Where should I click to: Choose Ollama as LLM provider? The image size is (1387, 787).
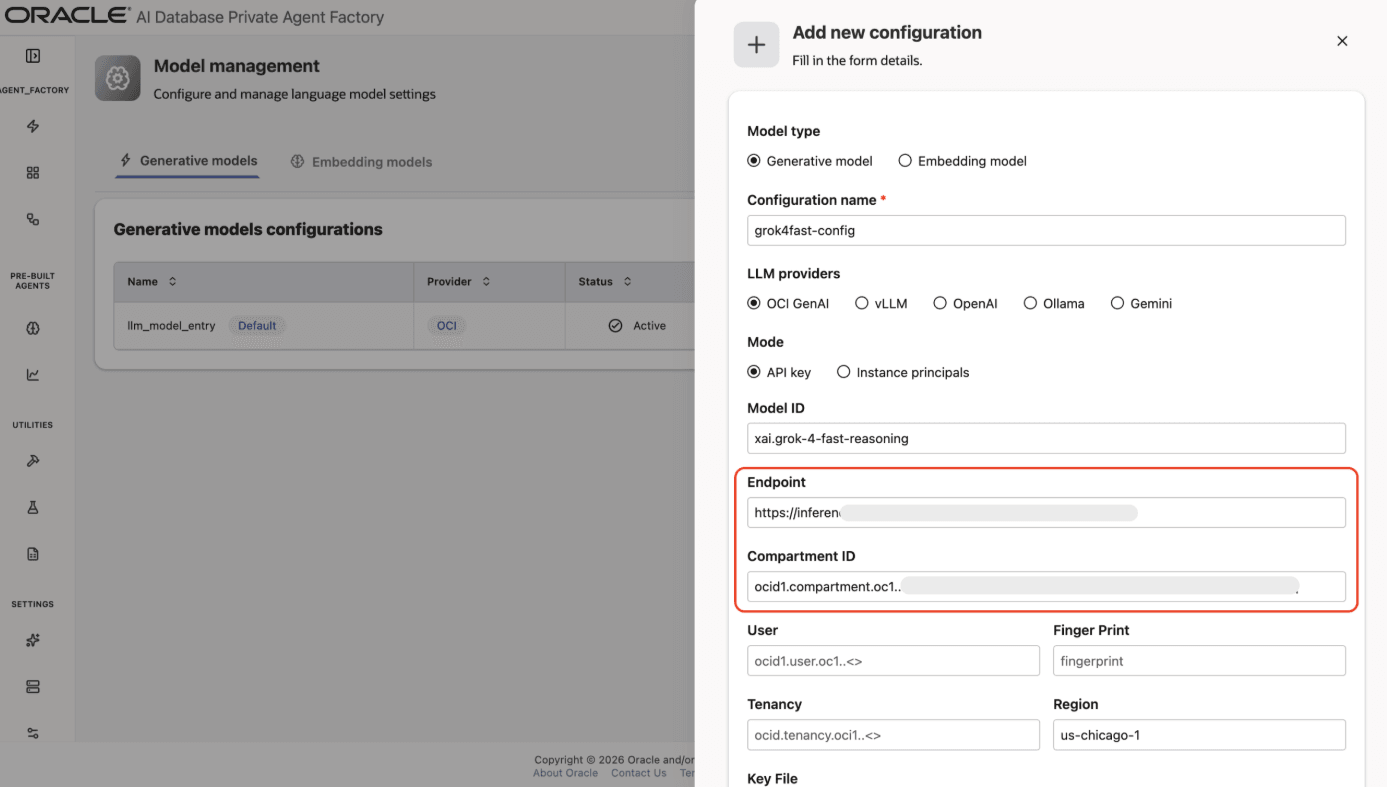[x=1030, y=303]
